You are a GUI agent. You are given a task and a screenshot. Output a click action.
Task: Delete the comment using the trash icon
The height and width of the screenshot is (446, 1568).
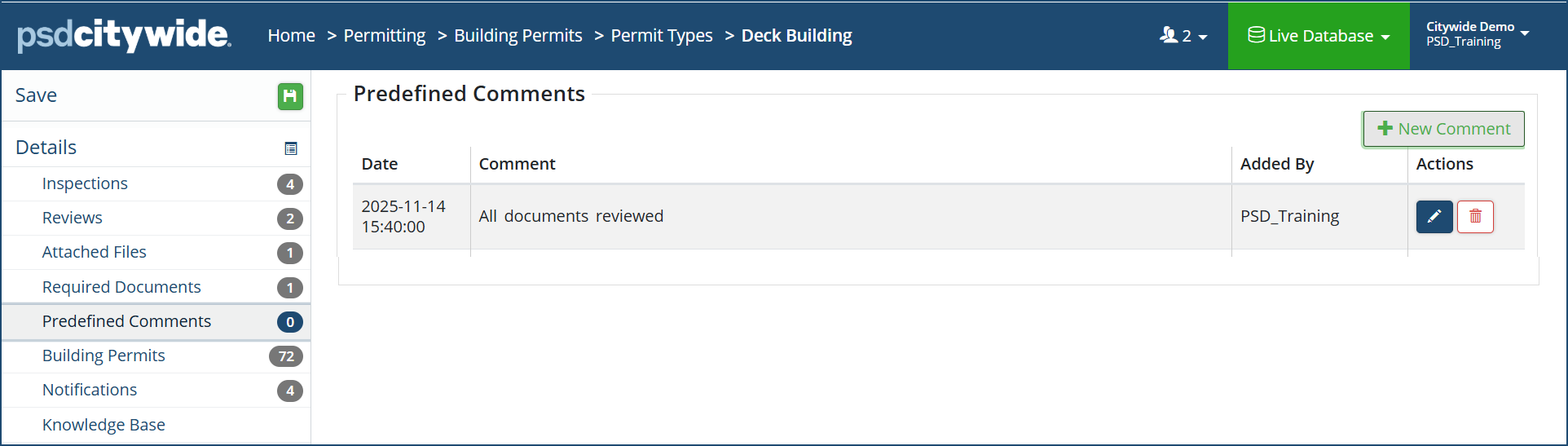[1475, 217]
